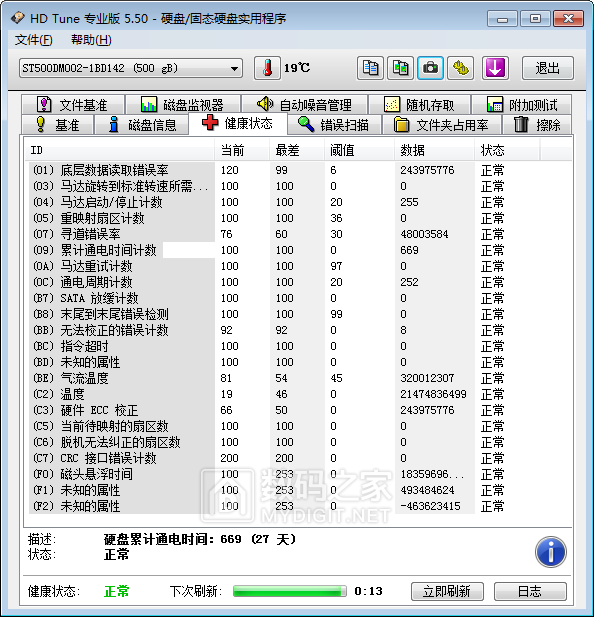Image resolution: width=594 pixels, height=617 pixels.
Task: Click data value 48003584 in seek error row
Action: click(424, 234)
